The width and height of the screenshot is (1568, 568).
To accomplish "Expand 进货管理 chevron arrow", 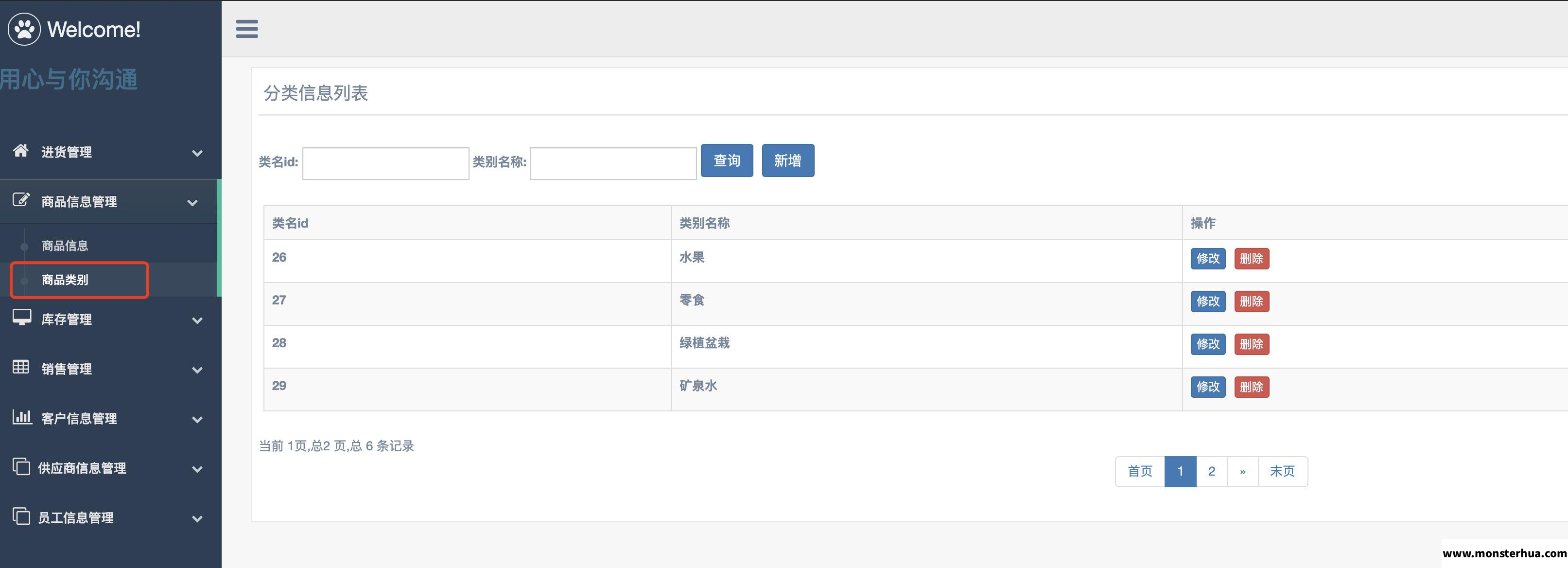I will tap(197, 153).
